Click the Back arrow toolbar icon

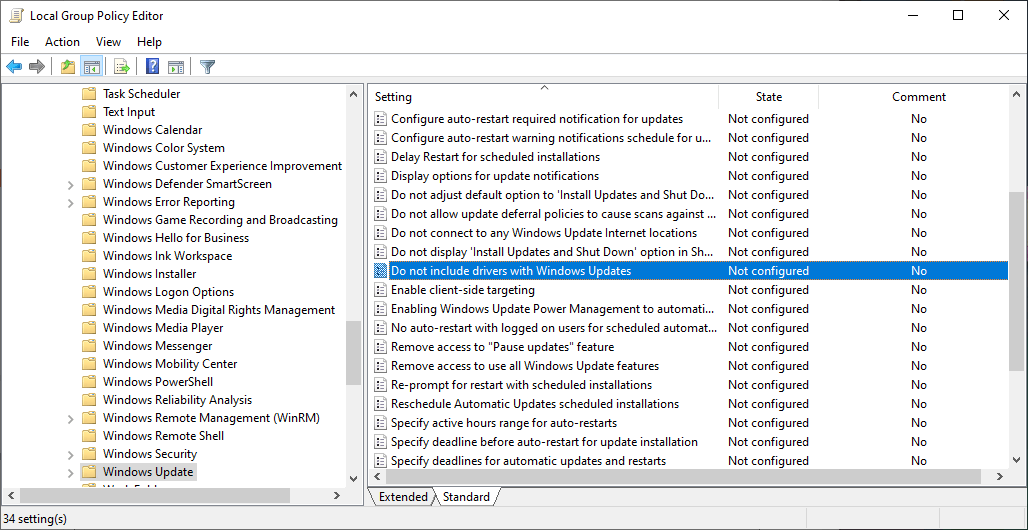14,67
